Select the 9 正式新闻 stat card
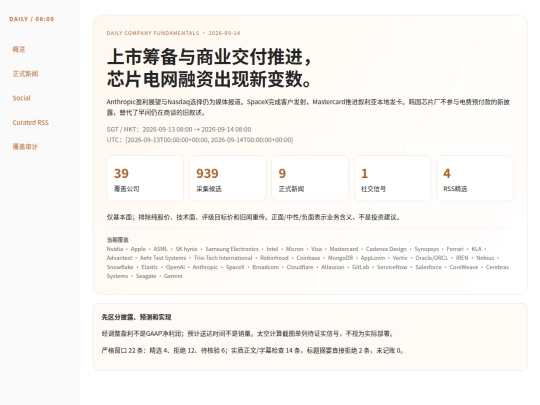The image size is (540, 405). (310, 178)
